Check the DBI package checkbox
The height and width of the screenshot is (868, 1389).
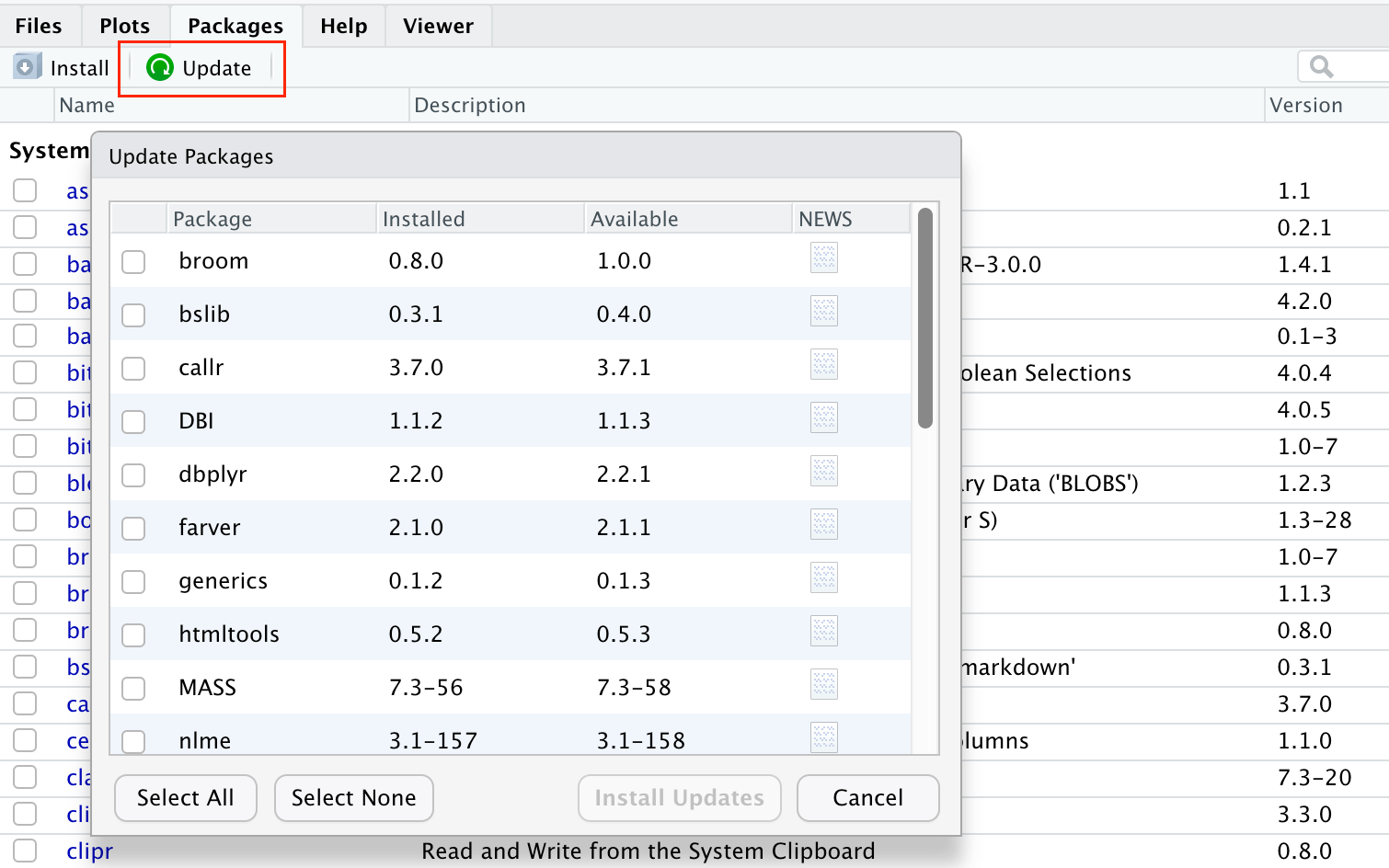coord(133,422)
